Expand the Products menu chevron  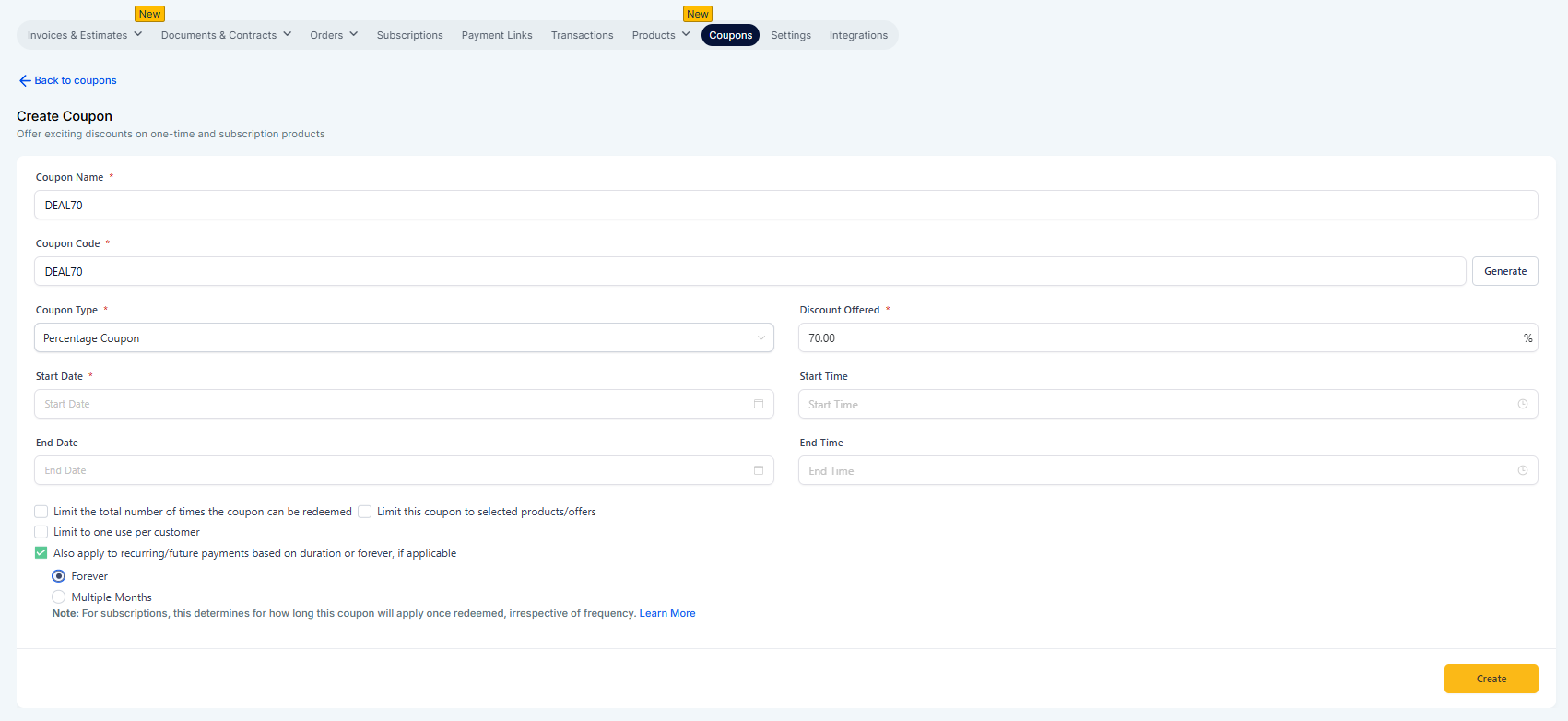point(686,34)
